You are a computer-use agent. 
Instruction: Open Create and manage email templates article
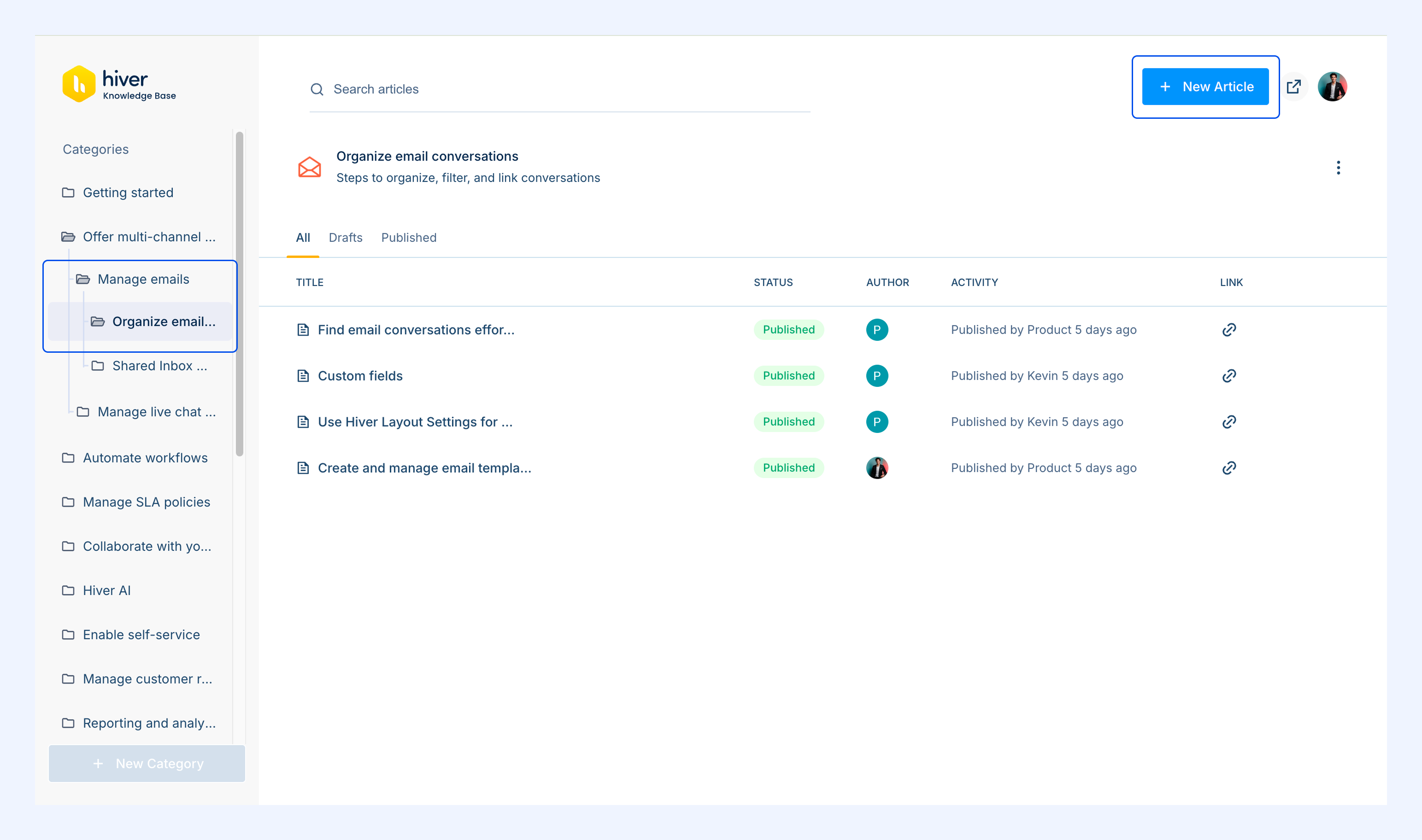pyautogui.click(x=424, y=468)
